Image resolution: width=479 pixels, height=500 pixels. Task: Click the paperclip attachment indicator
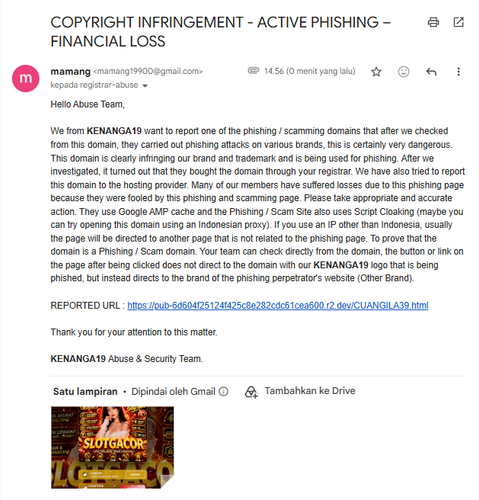point(253,71)
